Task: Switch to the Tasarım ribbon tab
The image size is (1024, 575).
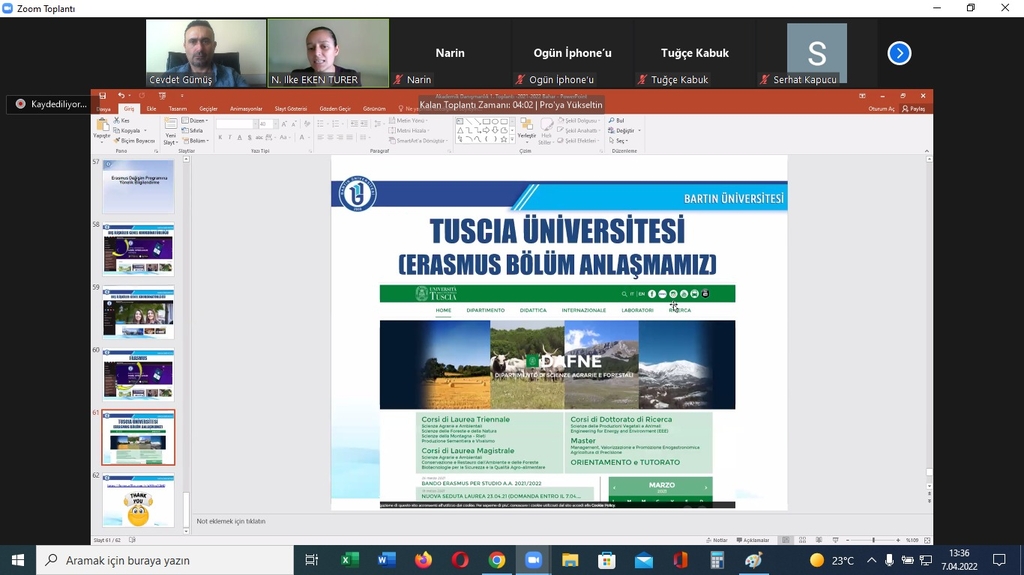Action: pos(178,108)
